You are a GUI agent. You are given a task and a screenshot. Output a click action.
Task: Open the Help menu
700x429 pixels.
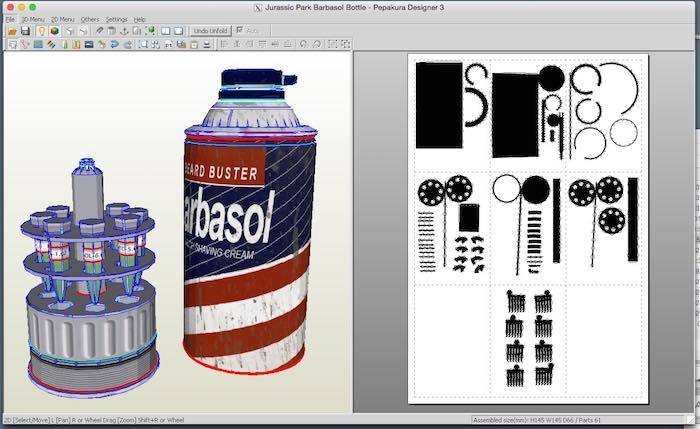[x=140, y=20]
